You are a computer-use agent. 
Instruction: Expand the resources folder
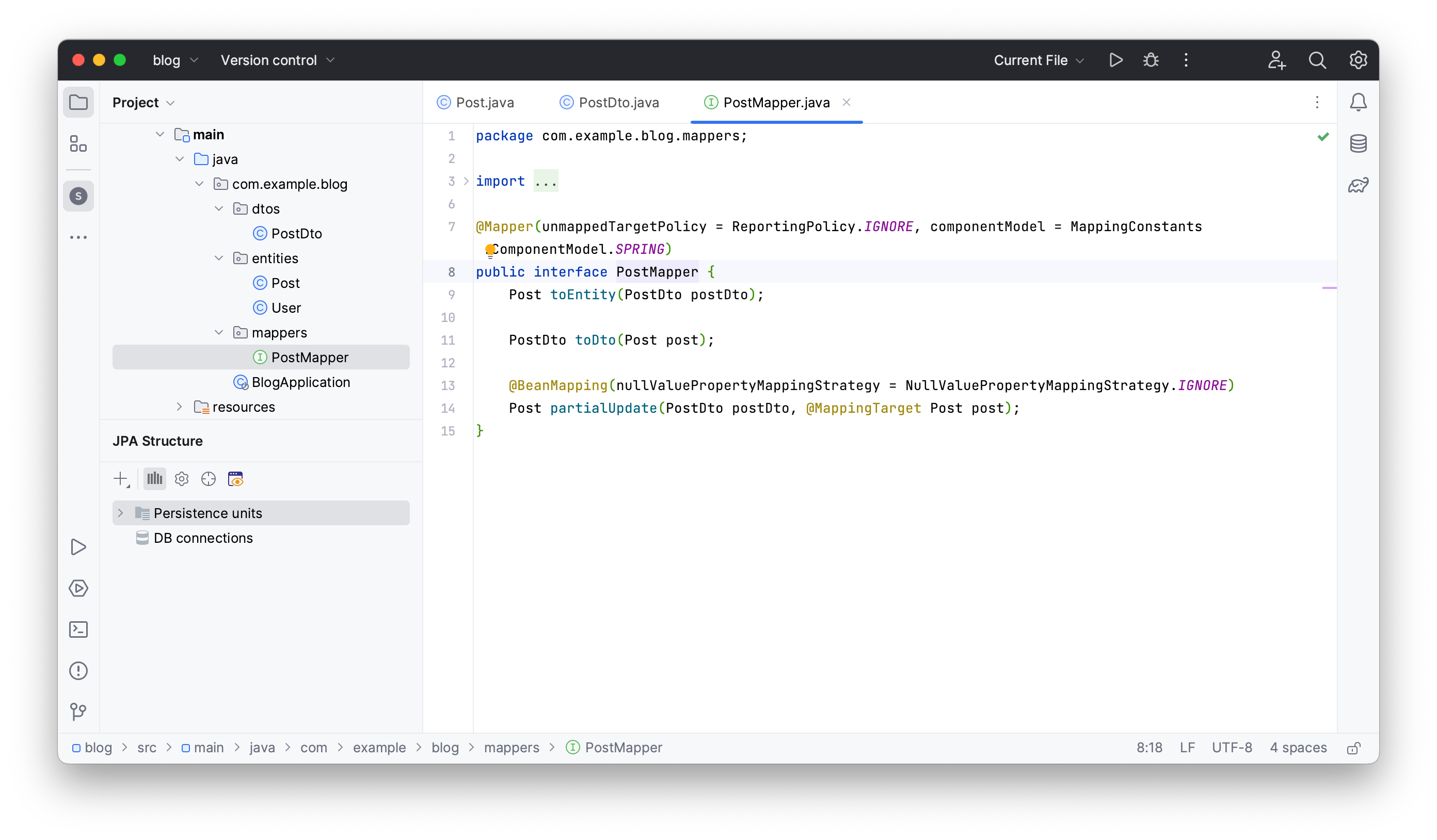click(x=180, y=407)
